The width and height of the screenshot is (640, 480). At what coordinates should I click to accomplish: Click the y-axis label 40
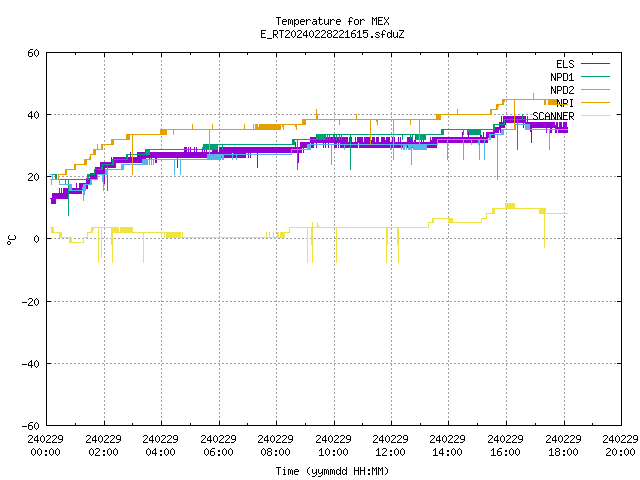(x=33, y=115)
